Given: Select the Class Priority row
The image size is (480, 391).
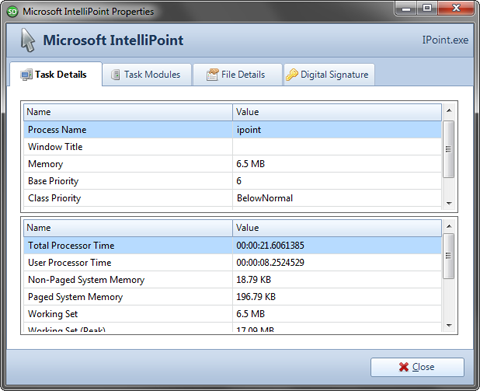Looking at the screenshot, I should (x=233, y=198).
